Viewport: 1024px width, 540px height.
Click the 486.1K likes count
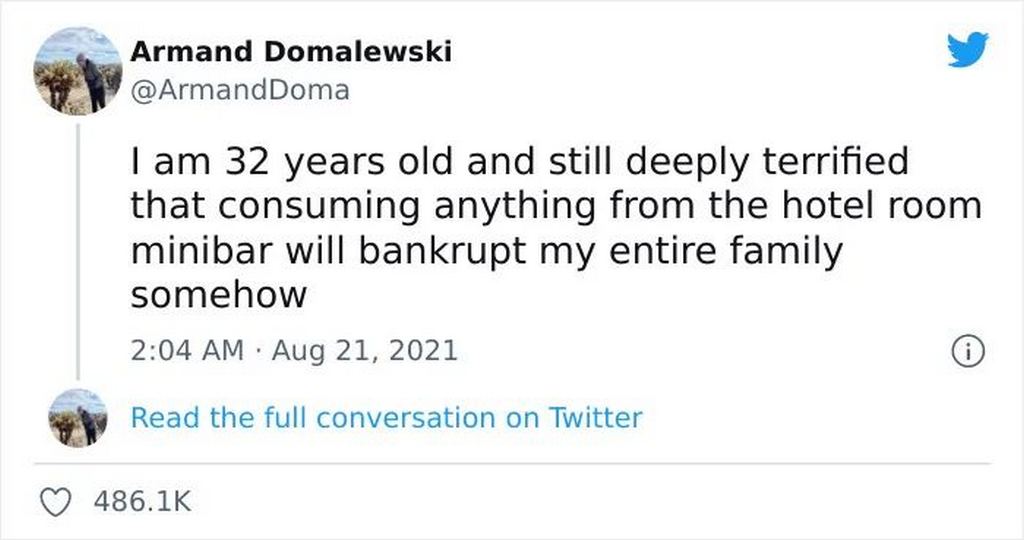[x=141, y=503]
